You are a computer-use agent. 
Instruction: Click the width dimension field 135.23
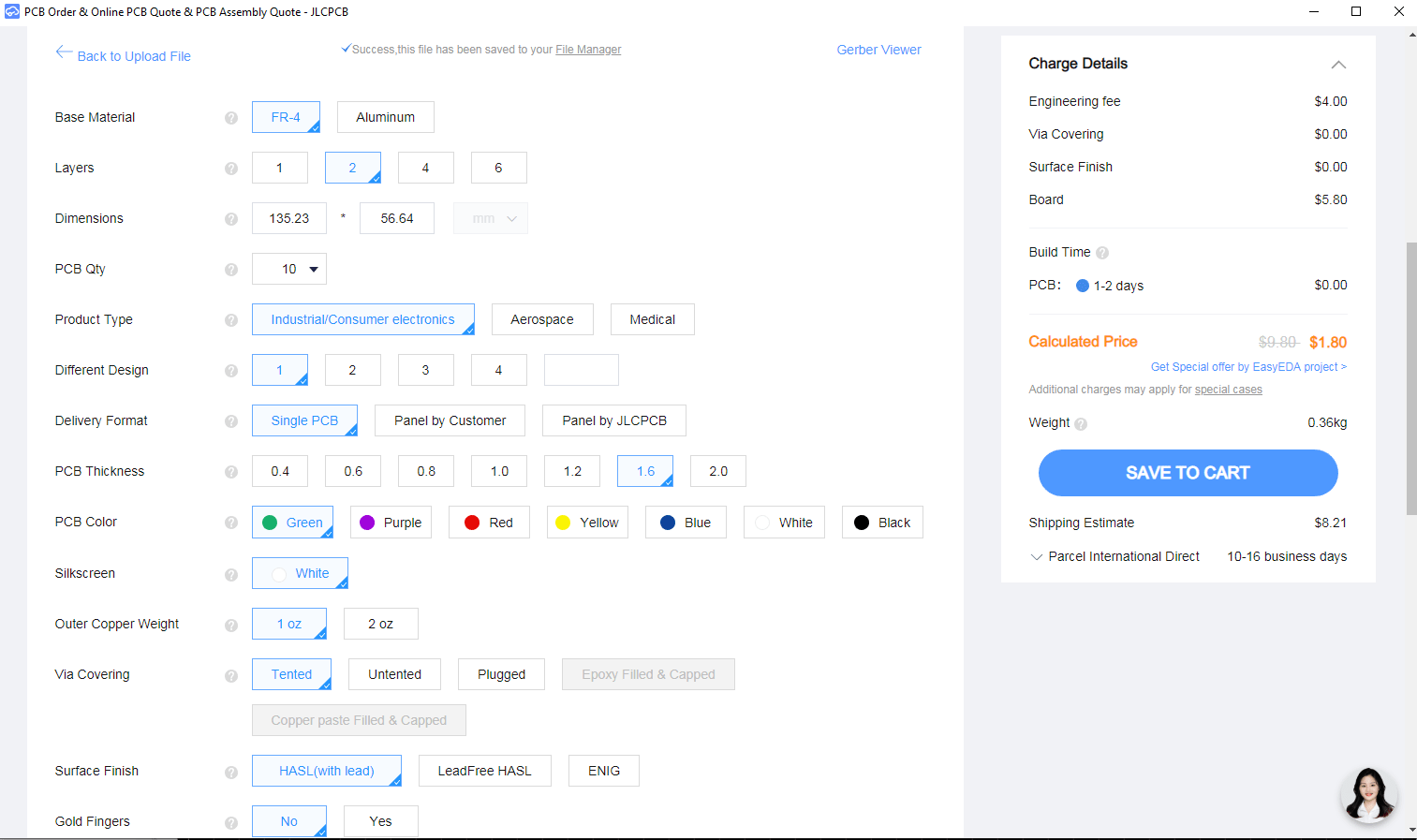289,218
